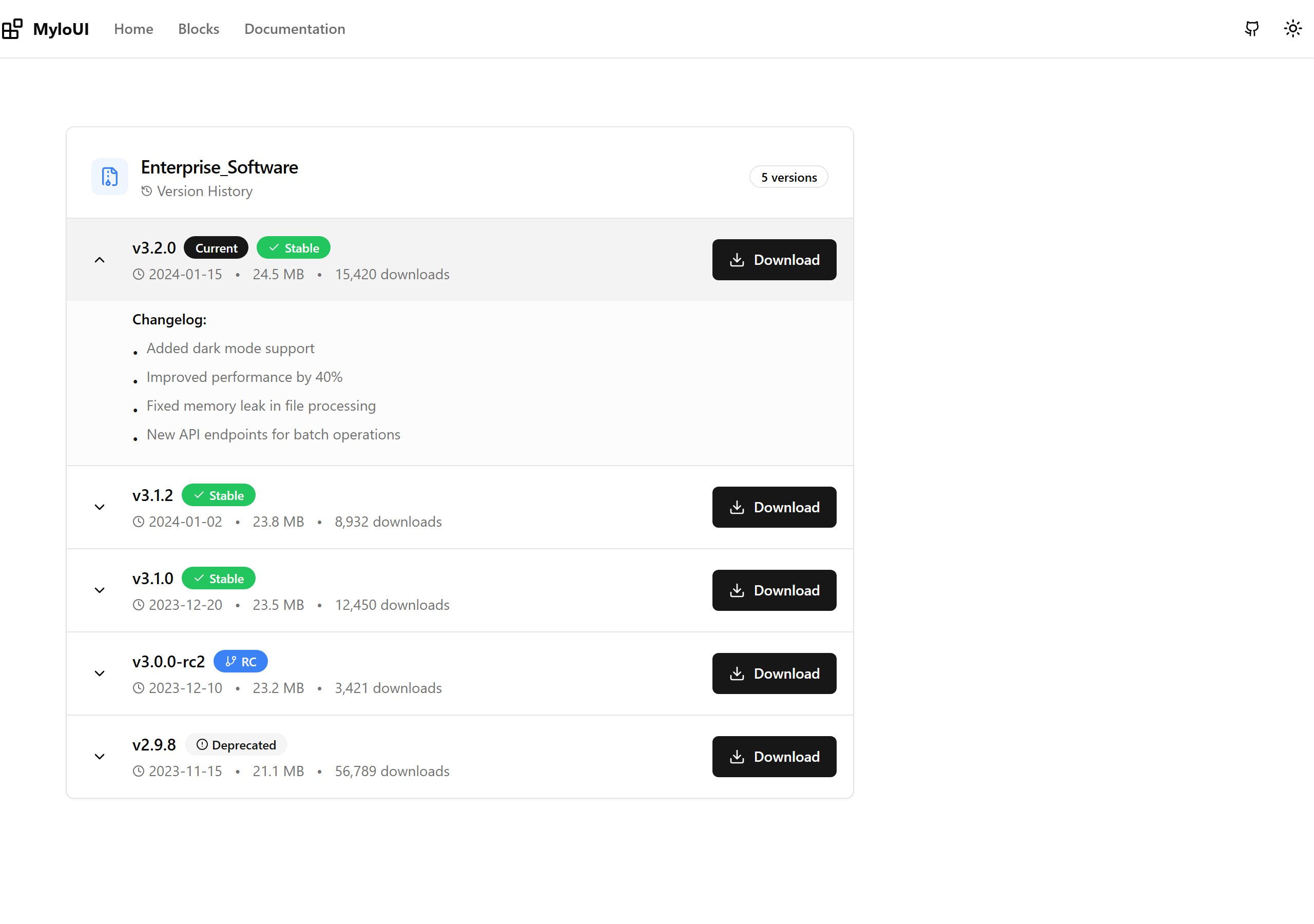
Task: Open the Blocks nav link
Action: click(x=199, y=29)
